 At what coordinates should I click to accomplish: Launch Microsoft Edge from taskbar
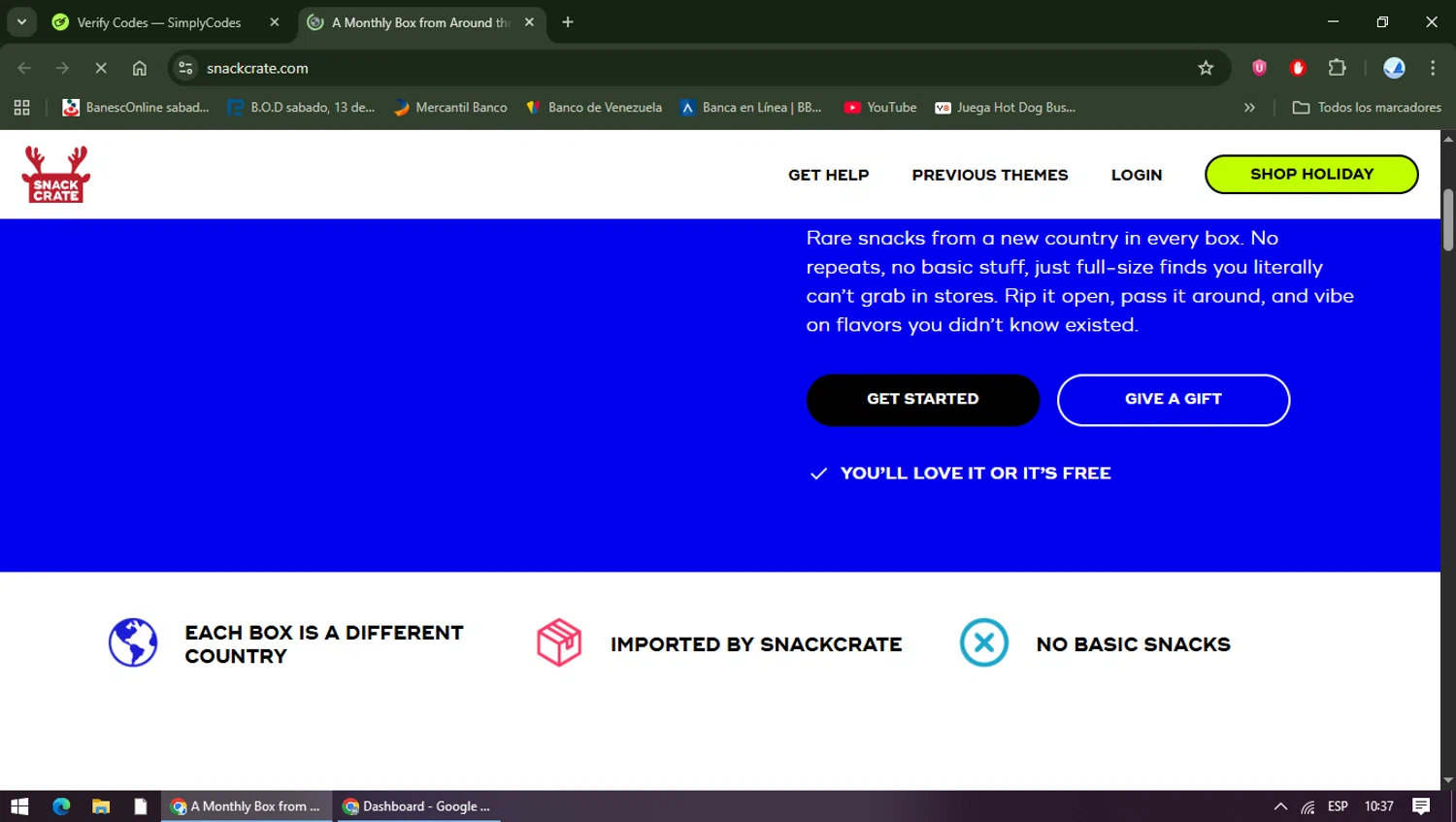tap(61, 806)
